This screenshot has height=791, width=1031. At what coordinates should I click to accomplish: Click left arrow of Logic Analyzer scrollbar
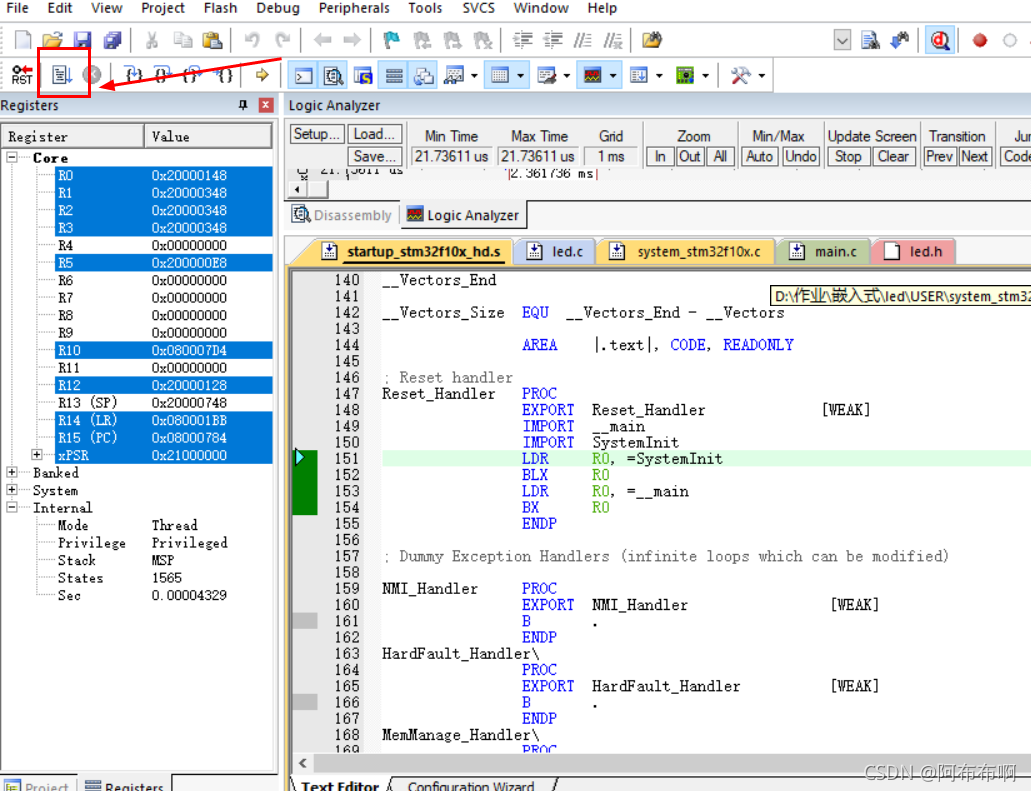pyautogui.click(x=298, y=189)
